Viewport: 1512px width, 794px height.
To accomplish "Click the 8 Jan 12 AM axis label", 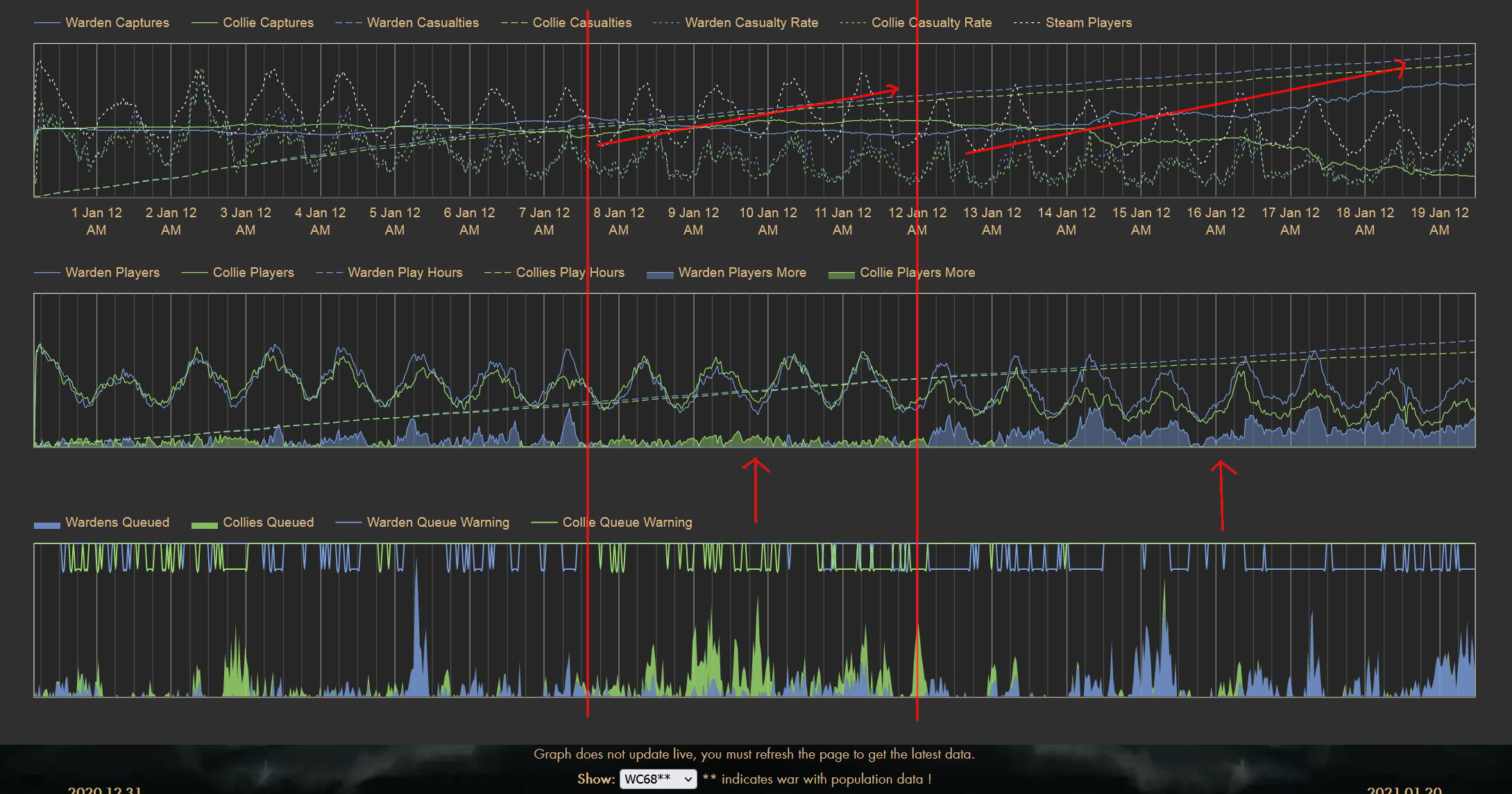I will (618, 221).
